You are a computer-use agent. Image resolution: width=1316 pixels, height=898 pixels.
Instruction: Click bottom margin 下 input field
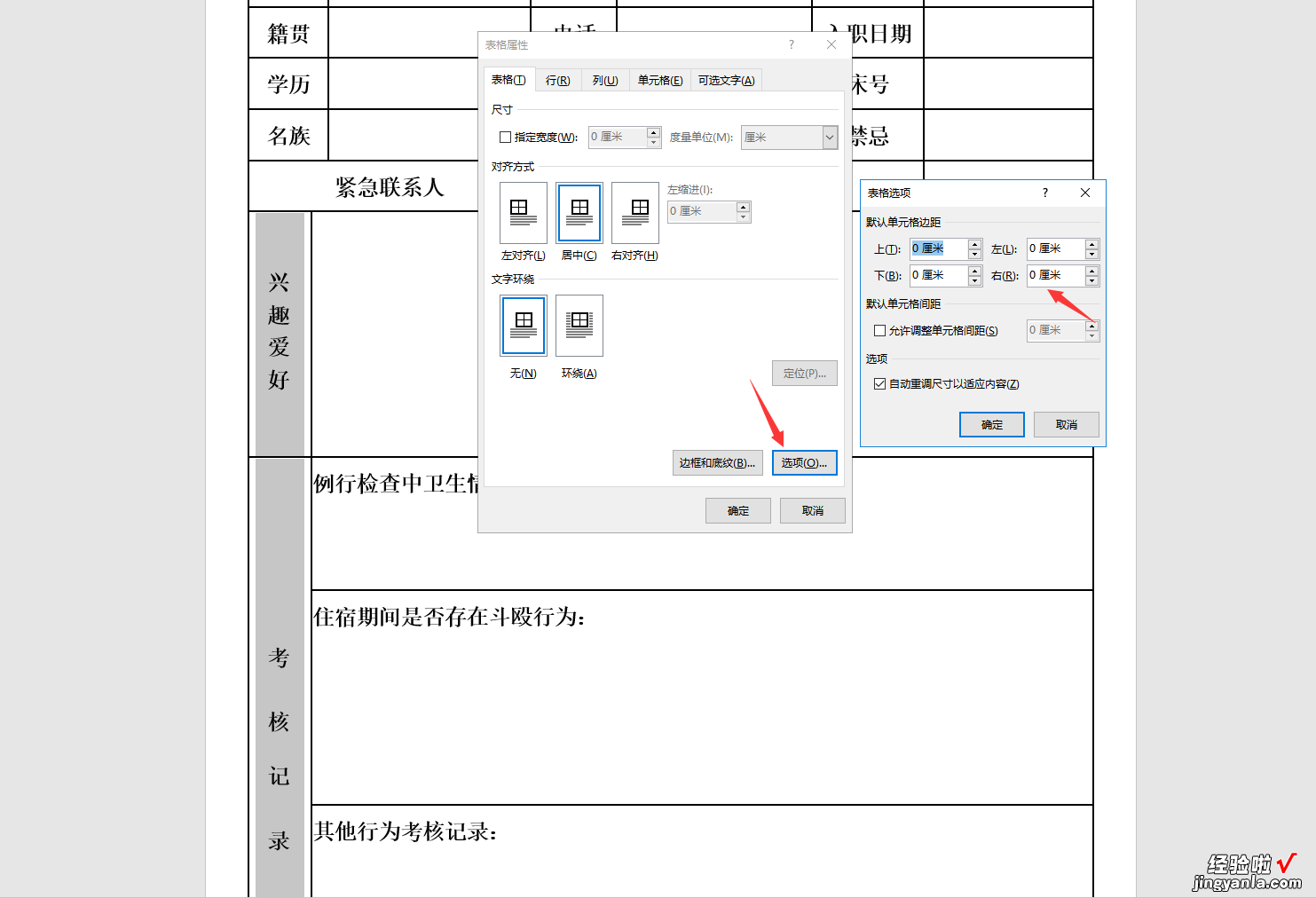coord(939,276)
